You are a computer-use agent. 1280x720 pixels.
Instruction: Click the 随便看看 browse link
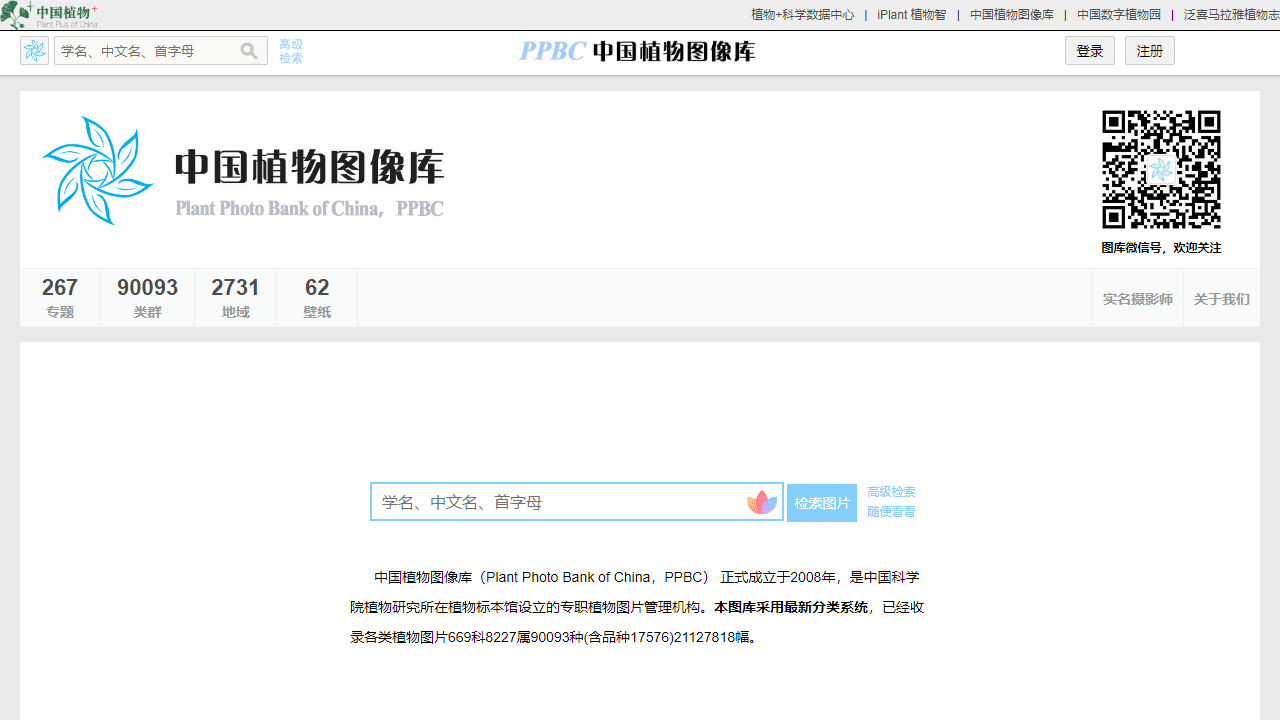pyautogui.click(x=891, y=512)
